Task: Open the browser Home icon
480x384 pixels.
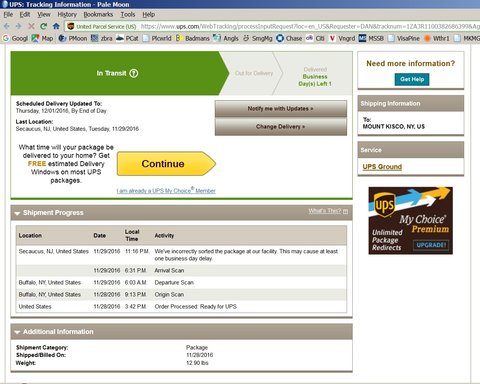Action: [x=56, y=26]
